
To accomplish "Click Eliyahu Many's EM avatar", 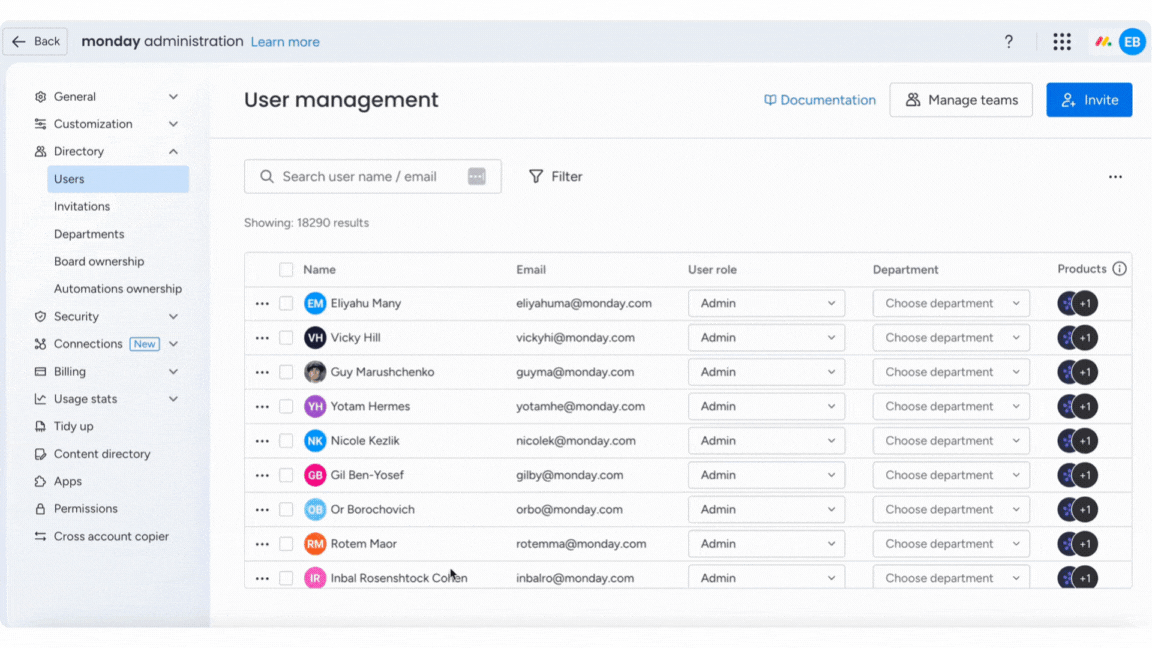I will pyautogui.click(x=315, y=303).
